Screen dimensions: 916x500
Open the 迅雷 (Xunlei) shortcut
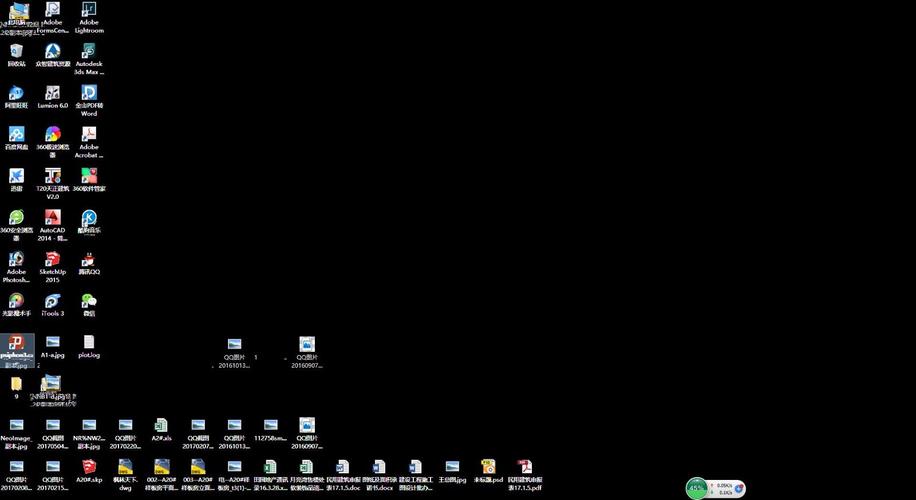tap(16, 180)
